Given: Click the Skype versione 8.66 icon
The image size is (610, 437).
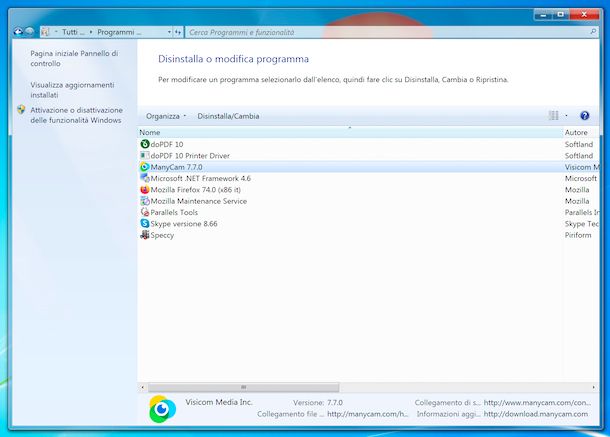Looking at the screenshot, I should [145, 223].
